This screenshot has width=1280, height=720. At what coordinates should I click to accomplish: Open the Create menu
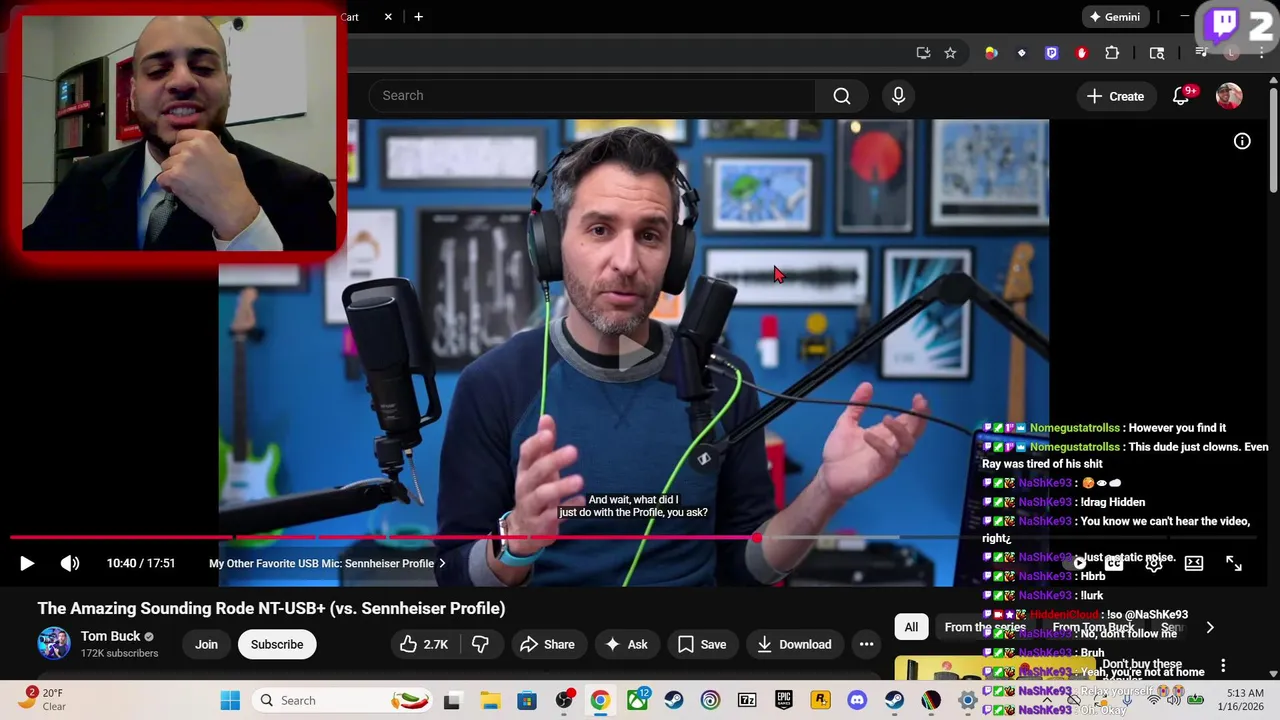tap(1115, 96)
